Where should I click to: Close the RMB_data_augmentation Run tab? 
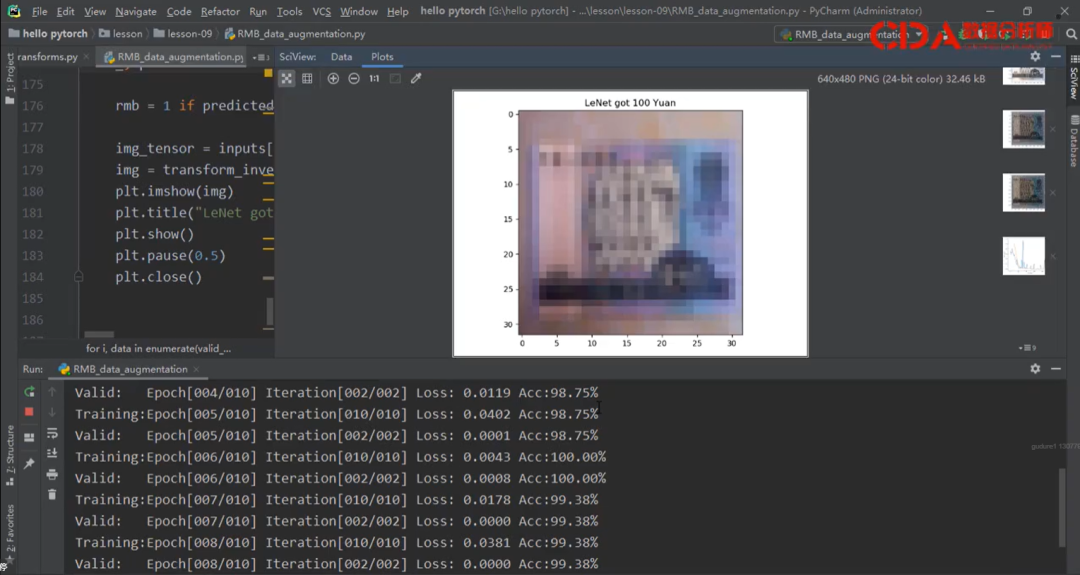(x=196, y=370)
